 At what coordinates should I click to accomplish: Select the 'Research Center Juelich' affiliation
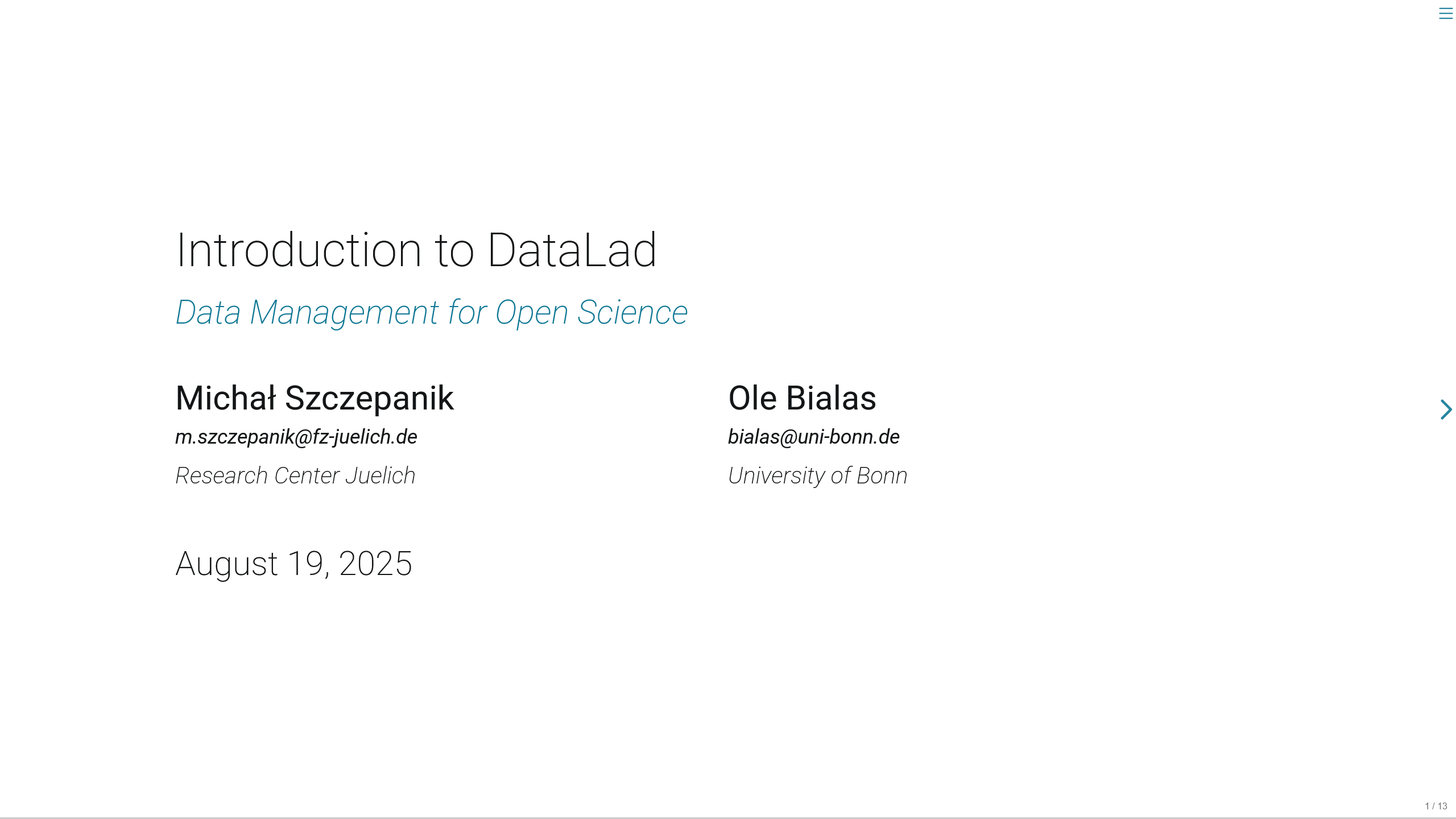pos(295,475)
